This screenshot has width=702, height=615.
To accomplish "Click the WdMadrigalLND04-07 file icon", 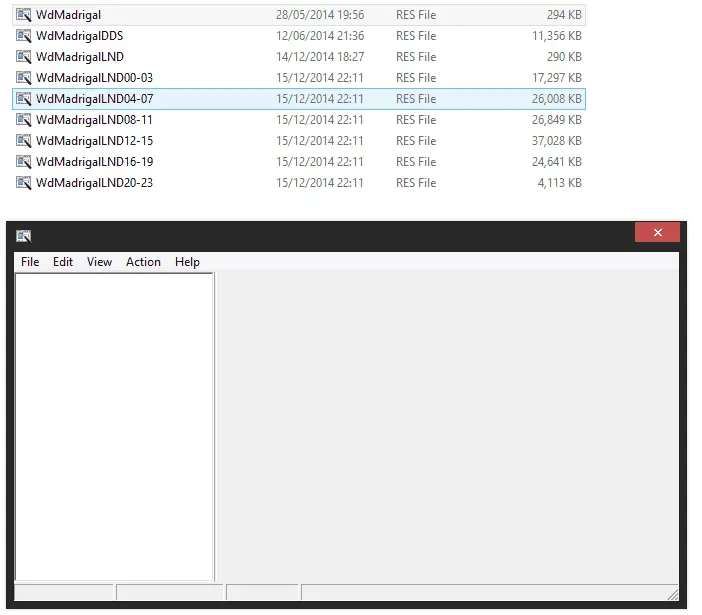I will (24, 99).
